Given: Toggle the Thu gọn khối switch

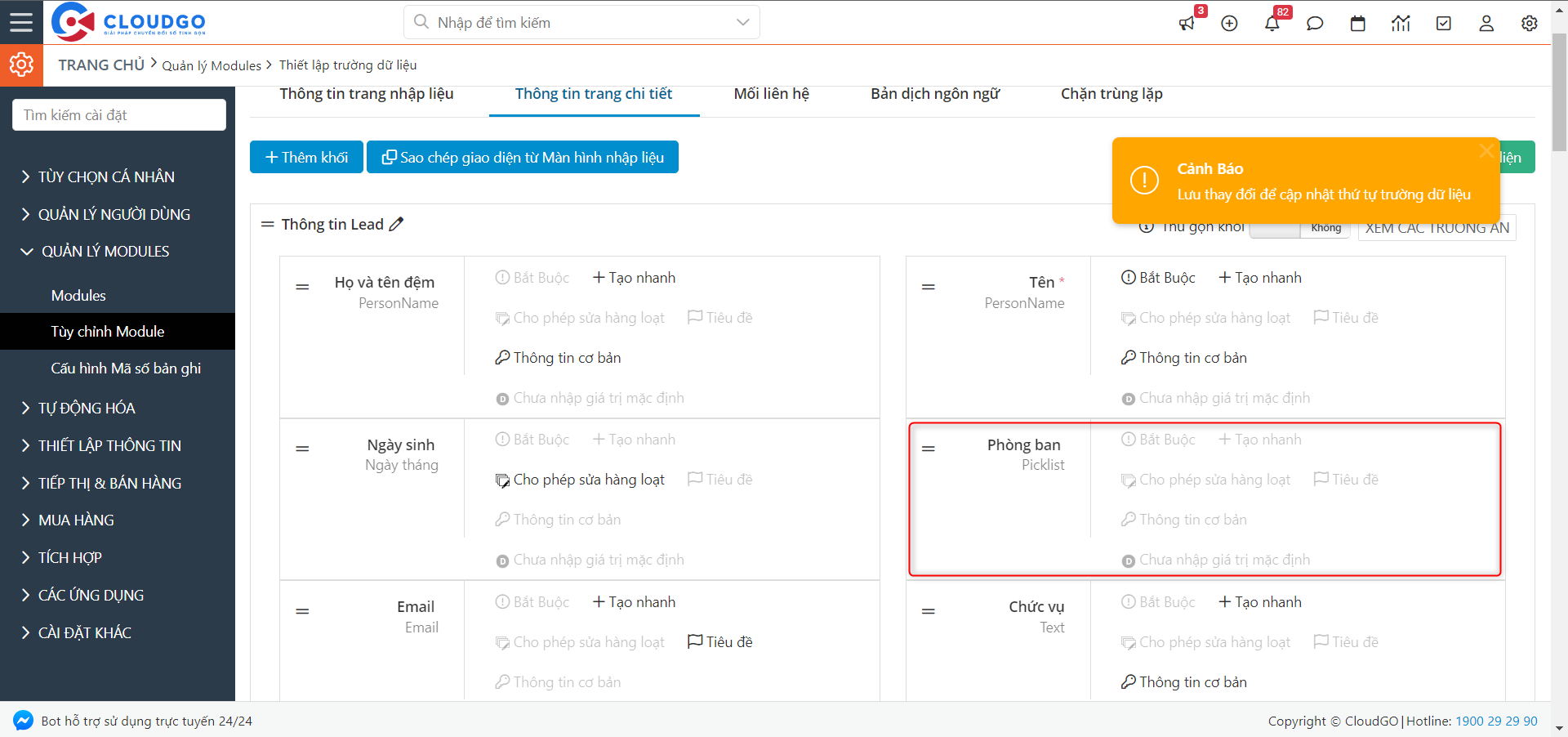Looking at the screenshot, I should point(1299,228).
